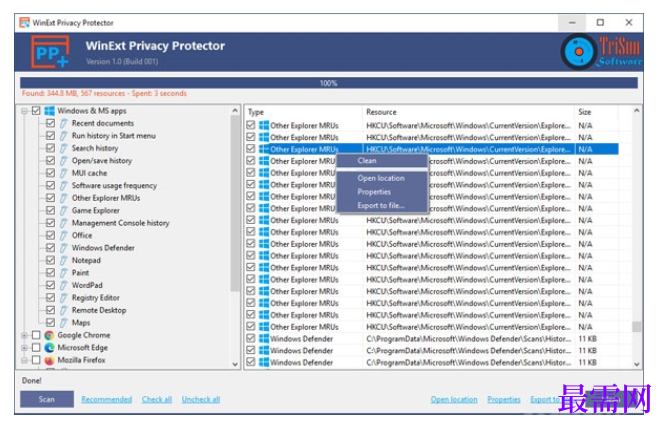Open the TriSun Software logo
670x430 pixels.
coord(602,52)
